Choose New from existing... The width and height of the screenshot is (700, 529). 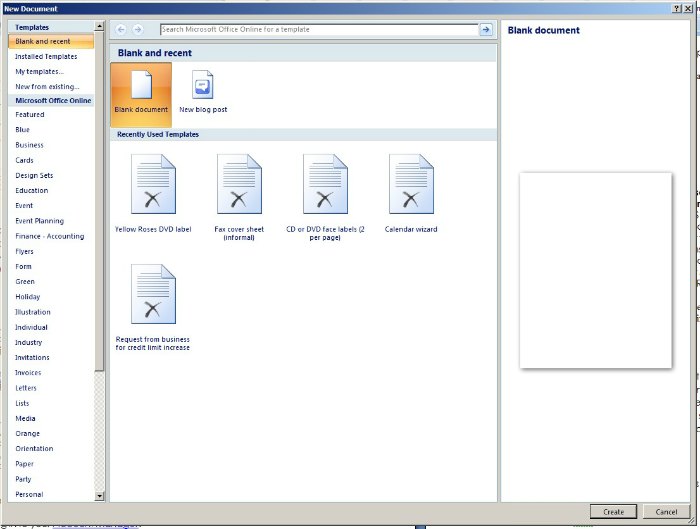[x=47, y=87]
